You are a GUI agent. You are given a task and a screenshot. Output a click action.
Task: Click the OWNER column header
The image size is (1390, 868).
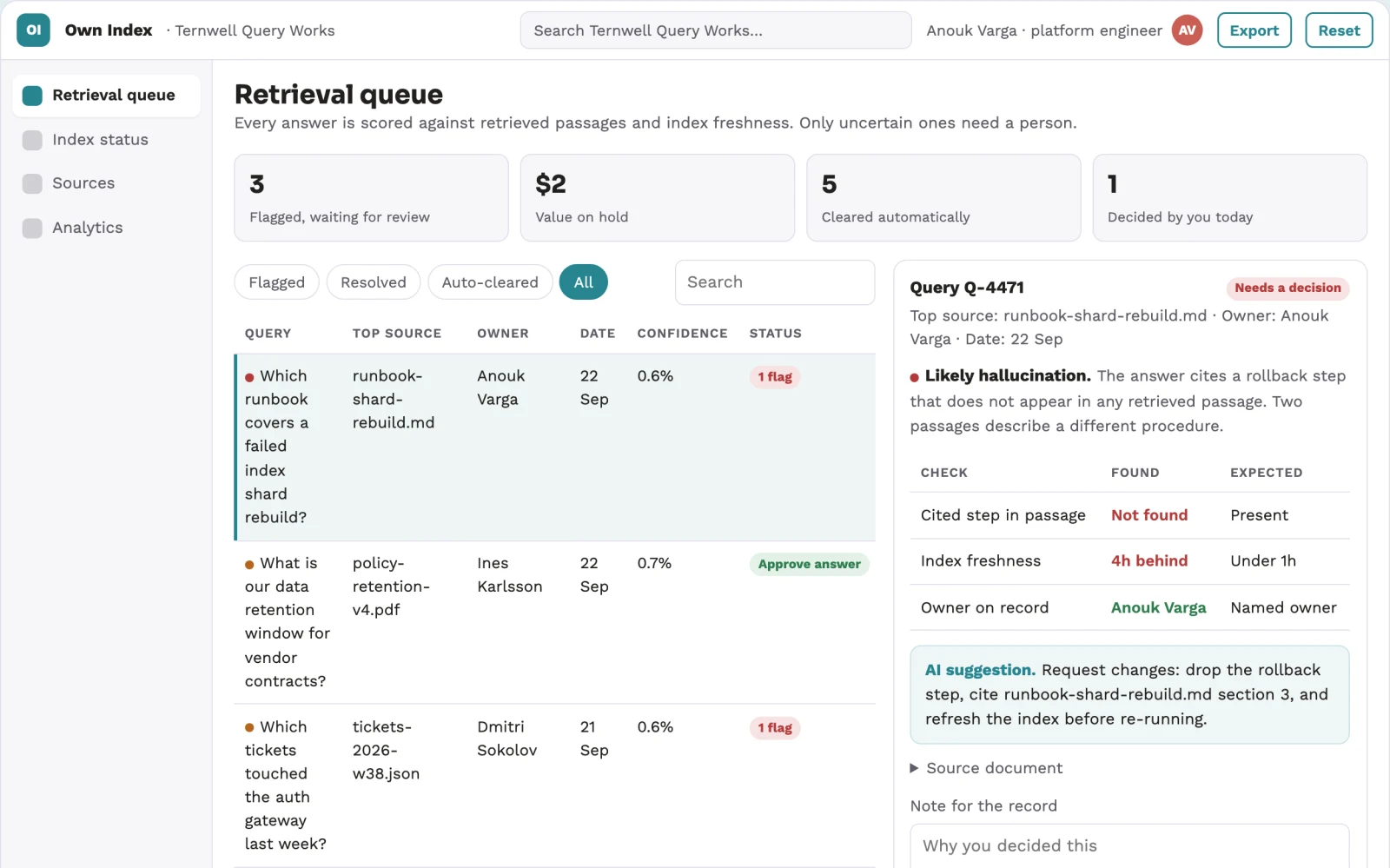click(x=502, y=334)
